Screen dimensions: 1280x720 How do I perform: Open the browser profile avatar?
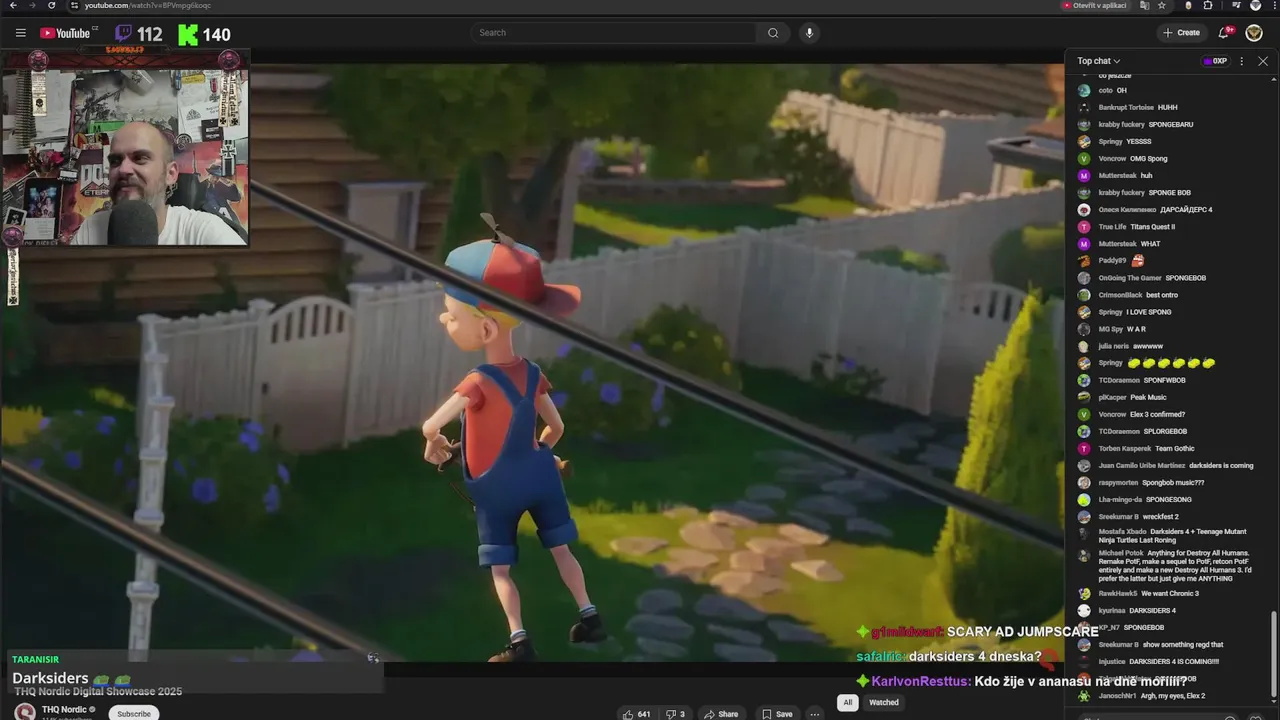(1255, 5)
